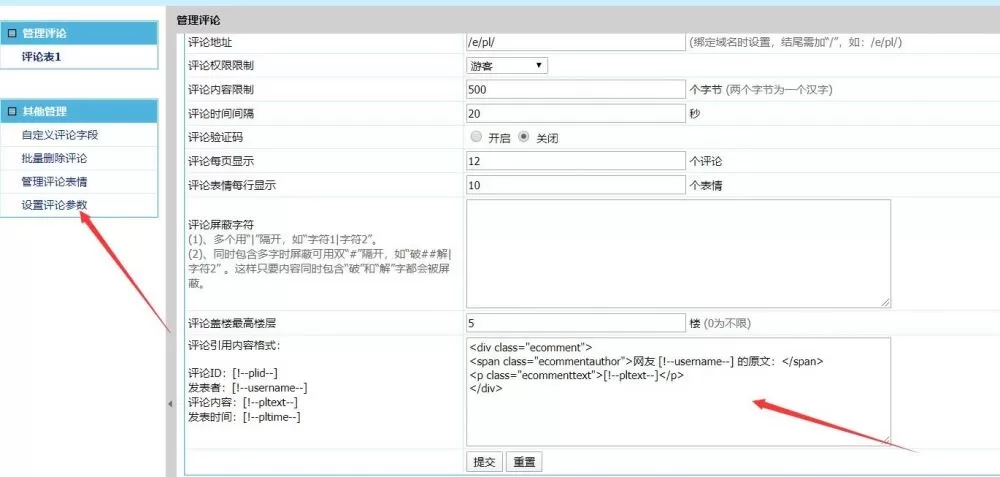Collapse the 其他管理 panel icon
Screen dimensions: 1000x477
pyautogui.click(x=12, y=112)
